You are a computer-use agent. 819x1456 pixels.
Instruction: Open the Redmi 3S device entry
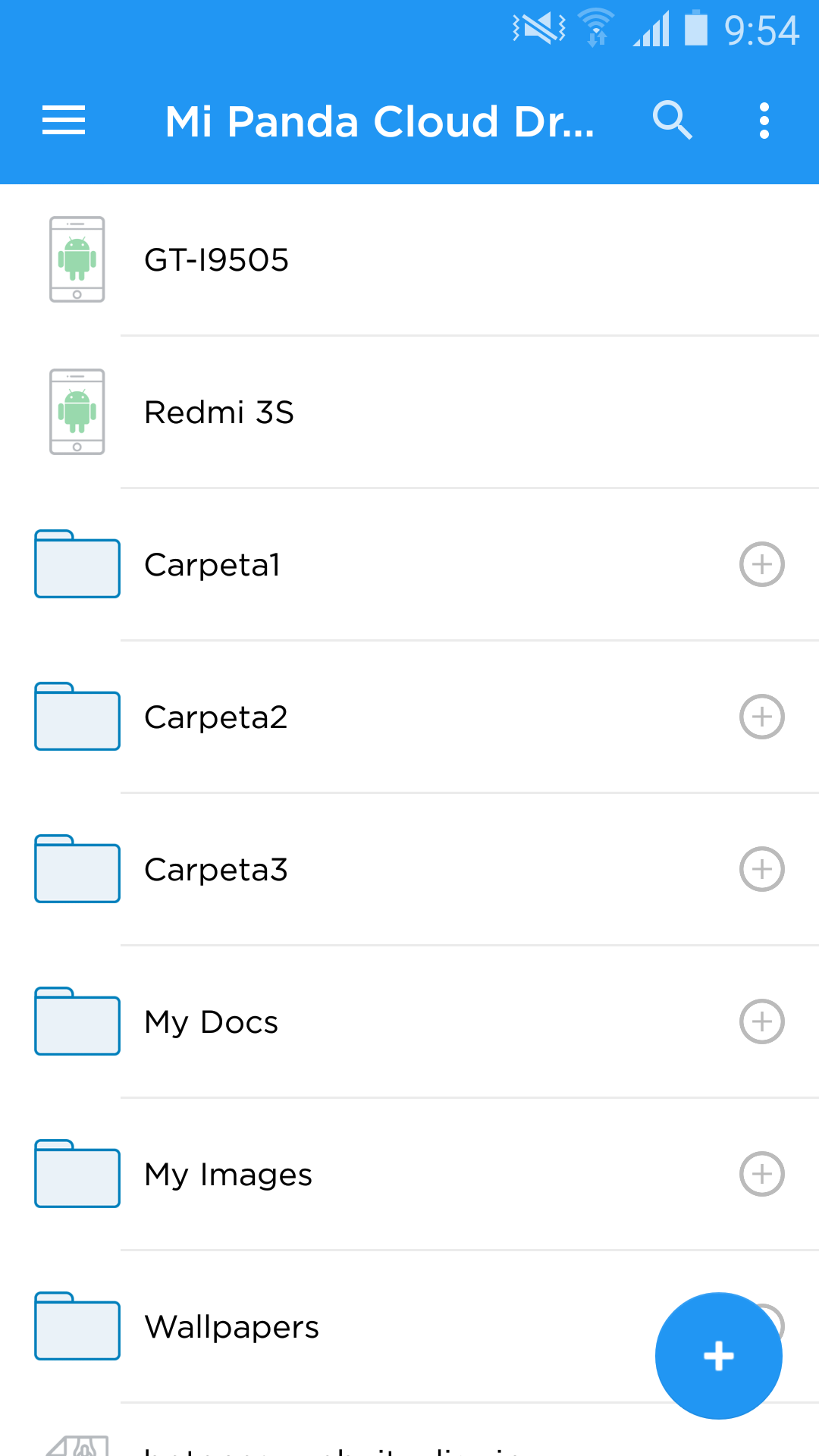coord(409,412)
